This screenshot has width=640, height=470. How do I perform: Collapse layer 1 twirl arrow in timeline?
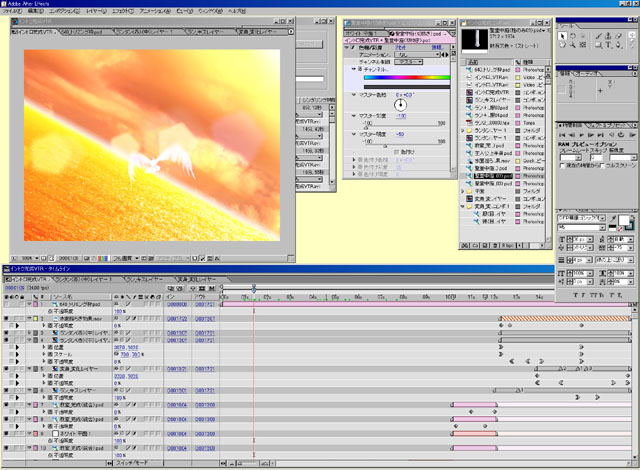pyautogui.click(x=29, y=304)
